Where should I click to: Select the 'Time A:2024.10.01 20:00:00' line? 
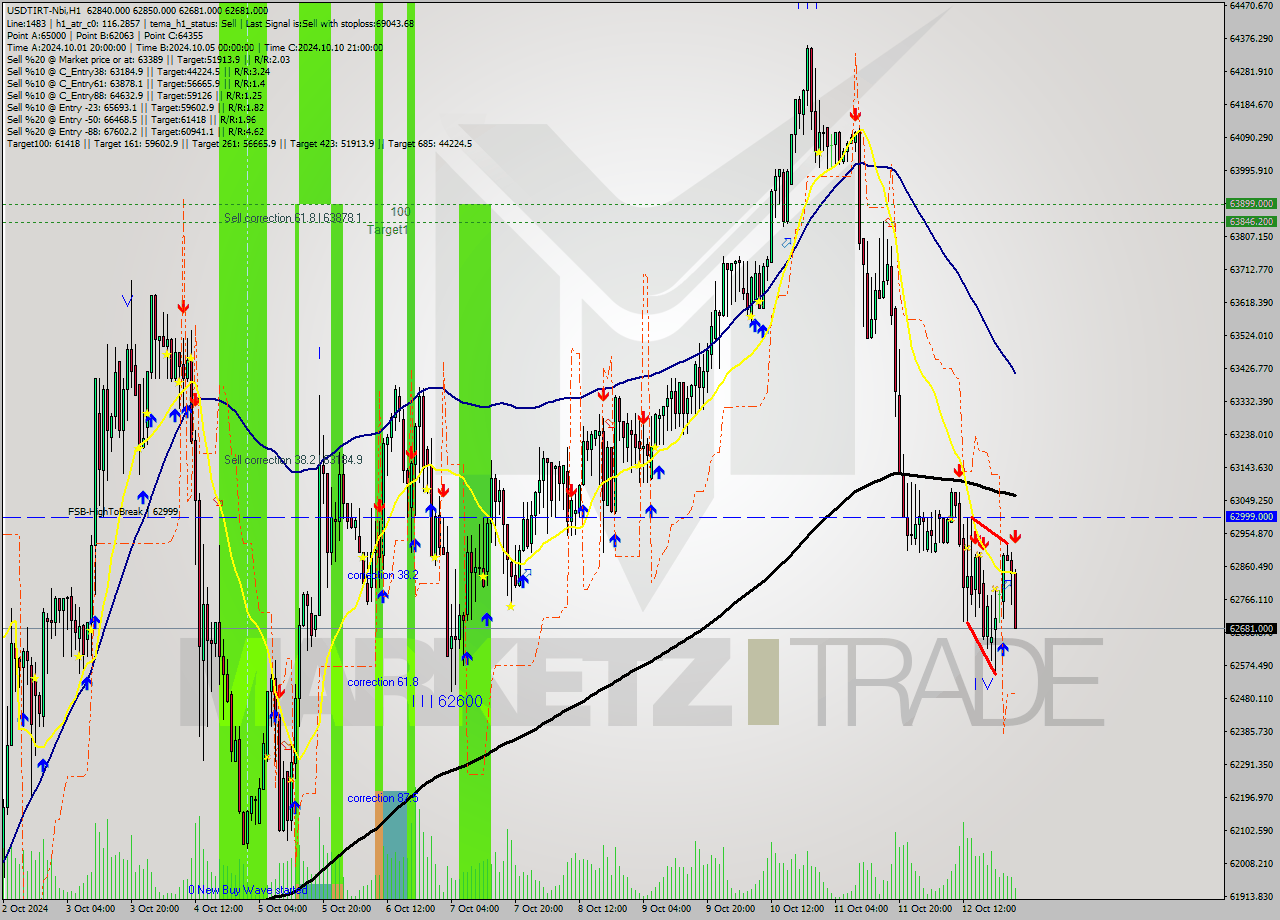[195, 47]
